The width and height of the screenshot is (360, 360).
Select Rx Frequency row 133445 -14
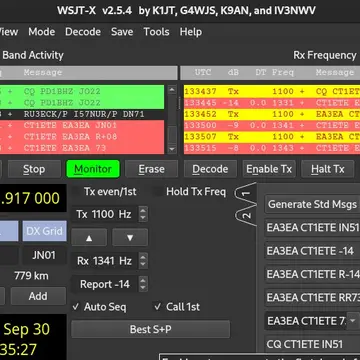tap(272, 103)
